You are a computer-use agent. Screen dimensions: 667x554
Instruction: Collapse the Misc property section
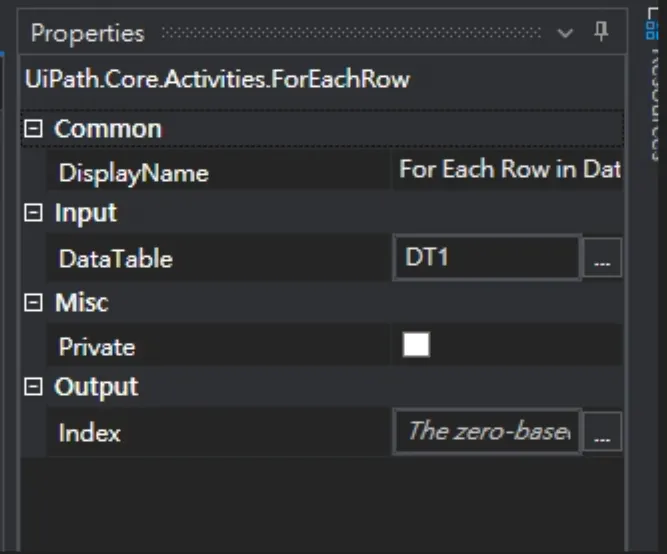click(34, 303)
